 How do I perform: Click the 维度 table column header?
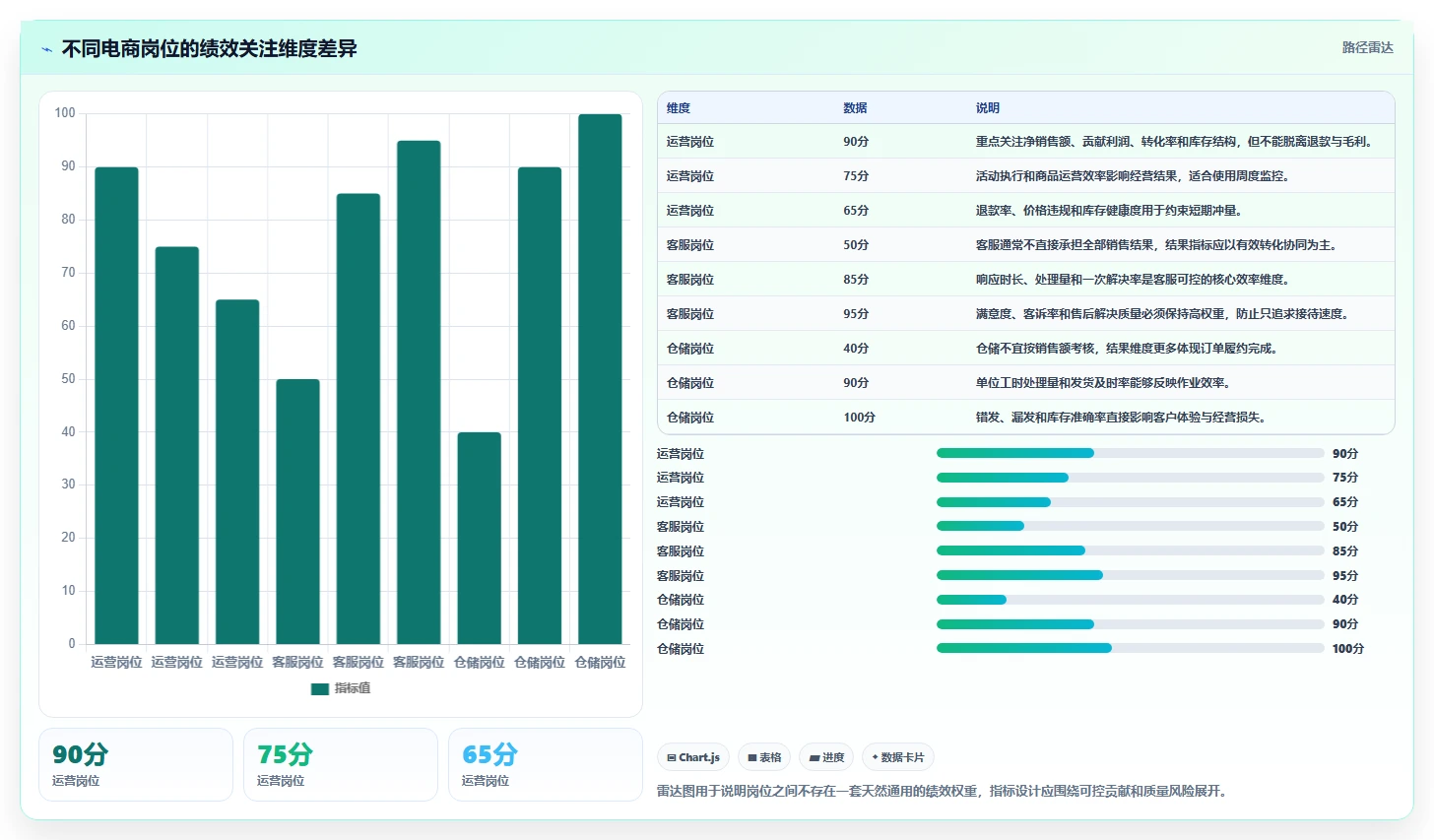[x=679, y=108]
